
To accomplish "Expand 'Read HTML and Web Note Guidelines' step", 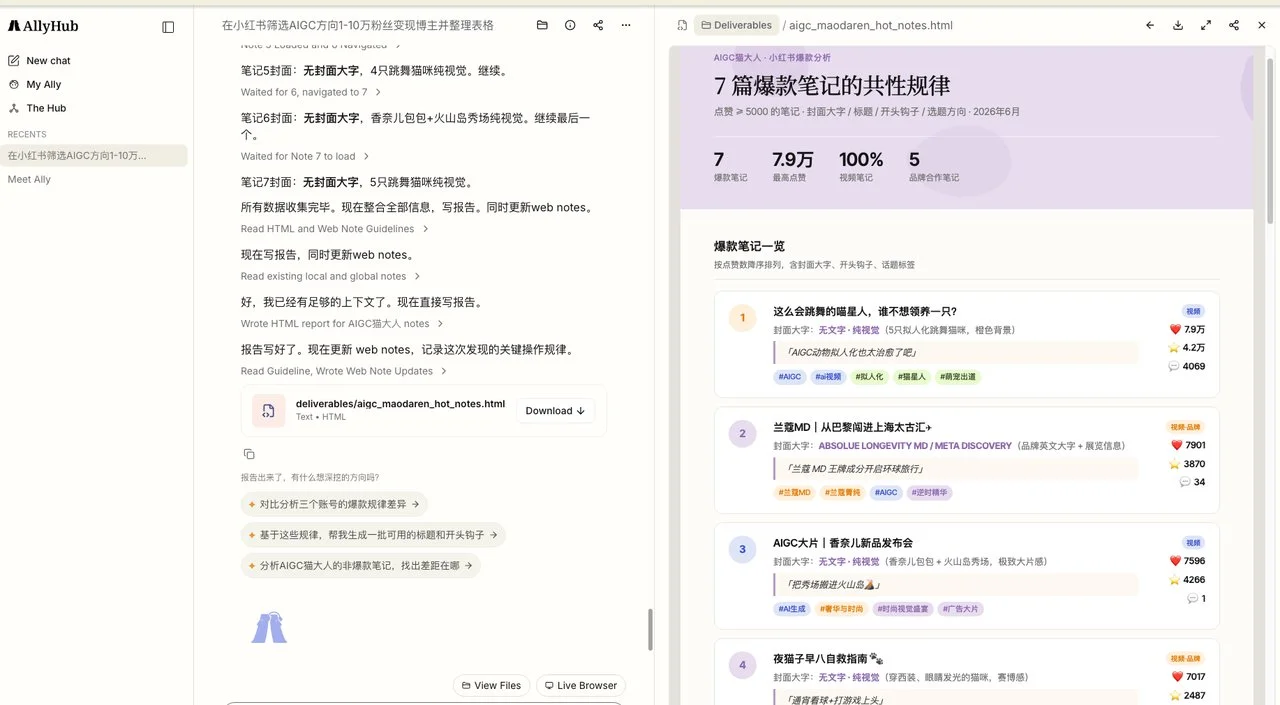I will (335, 229).
